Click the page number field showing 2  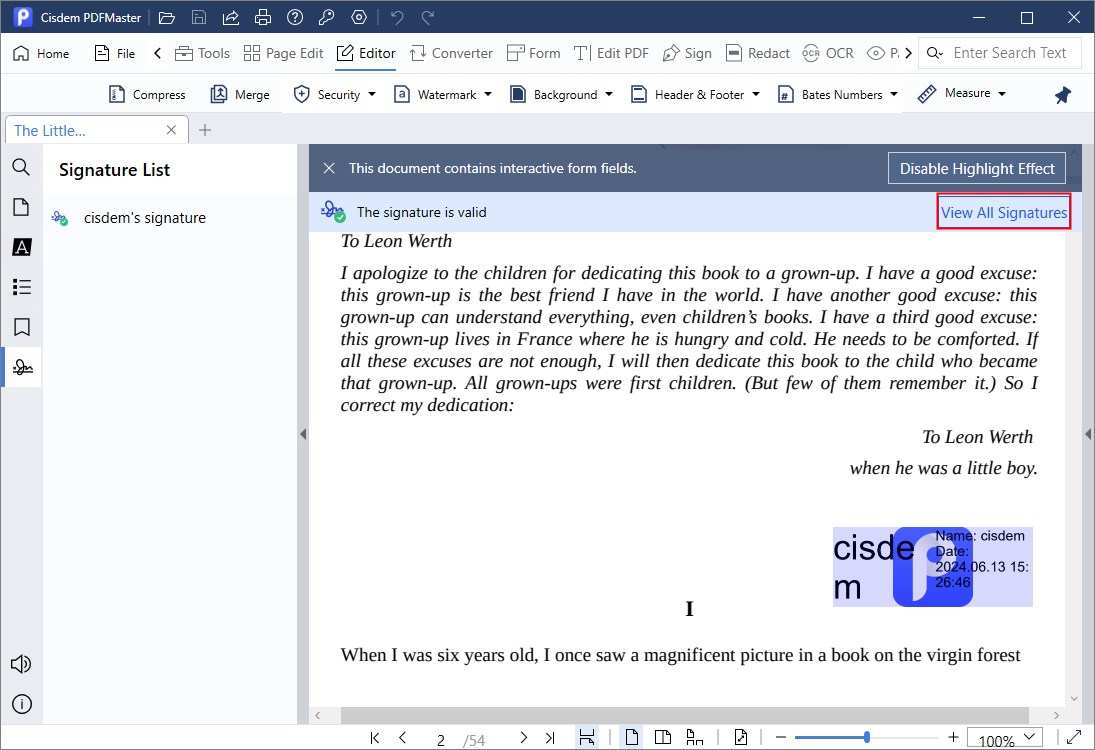[441, 740]
